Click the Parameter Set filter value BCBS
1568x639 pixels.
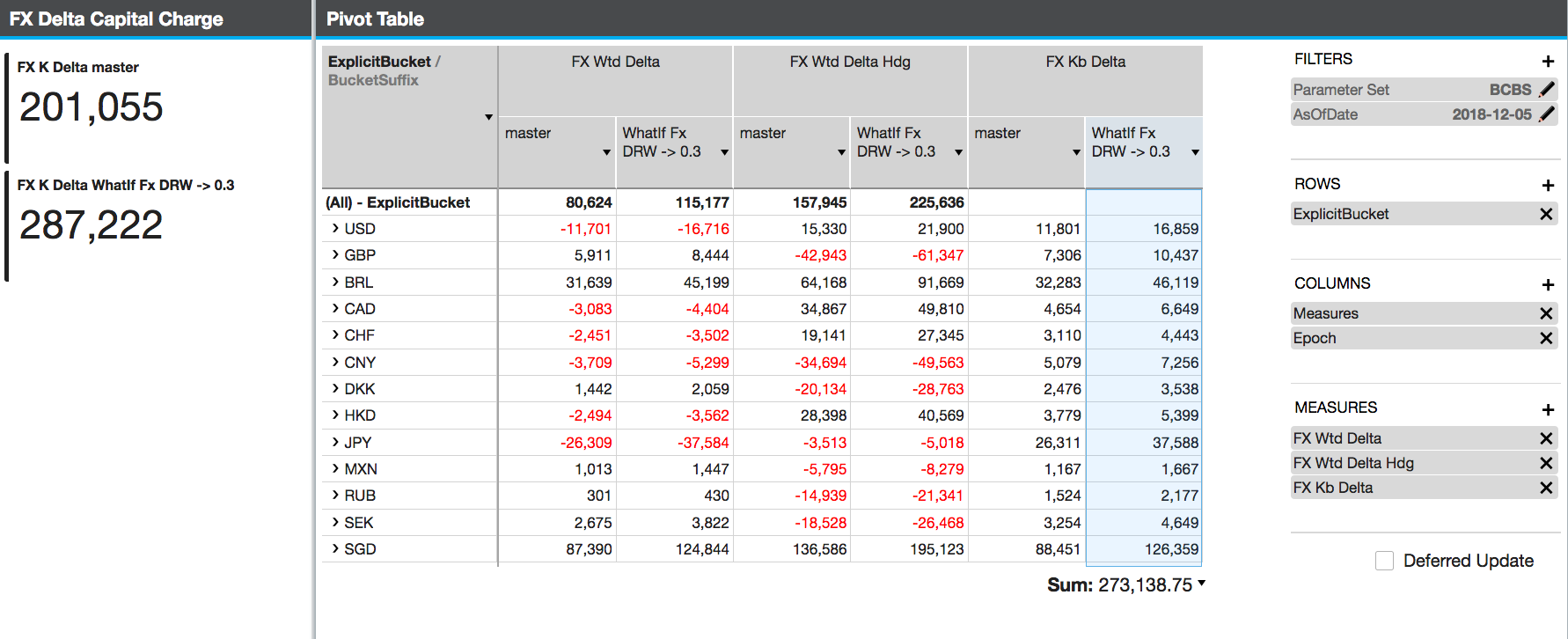coord(1510,90)
